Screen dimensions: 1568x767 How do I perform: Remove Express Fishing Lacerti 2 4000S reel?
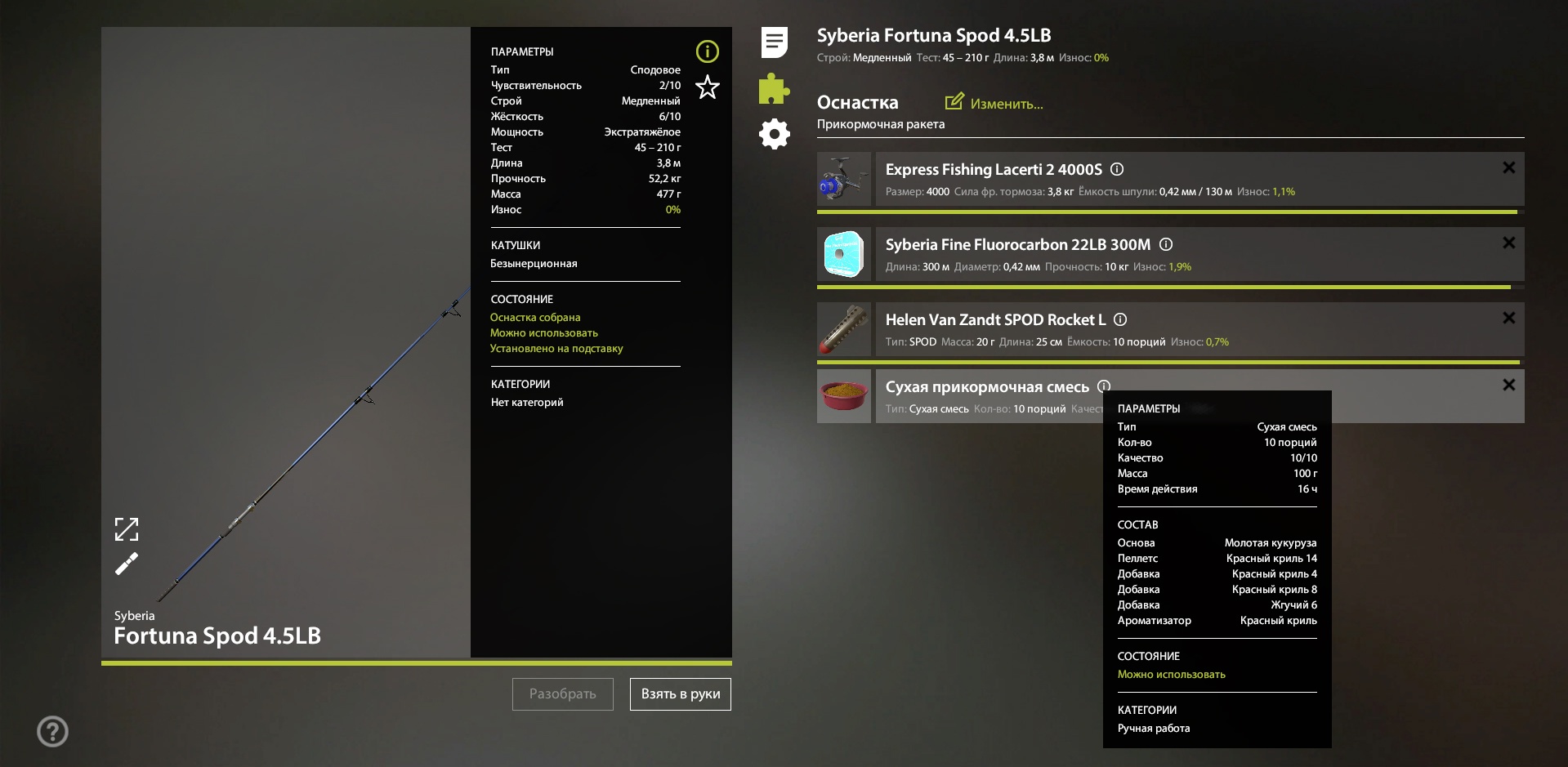point(1509,167)
